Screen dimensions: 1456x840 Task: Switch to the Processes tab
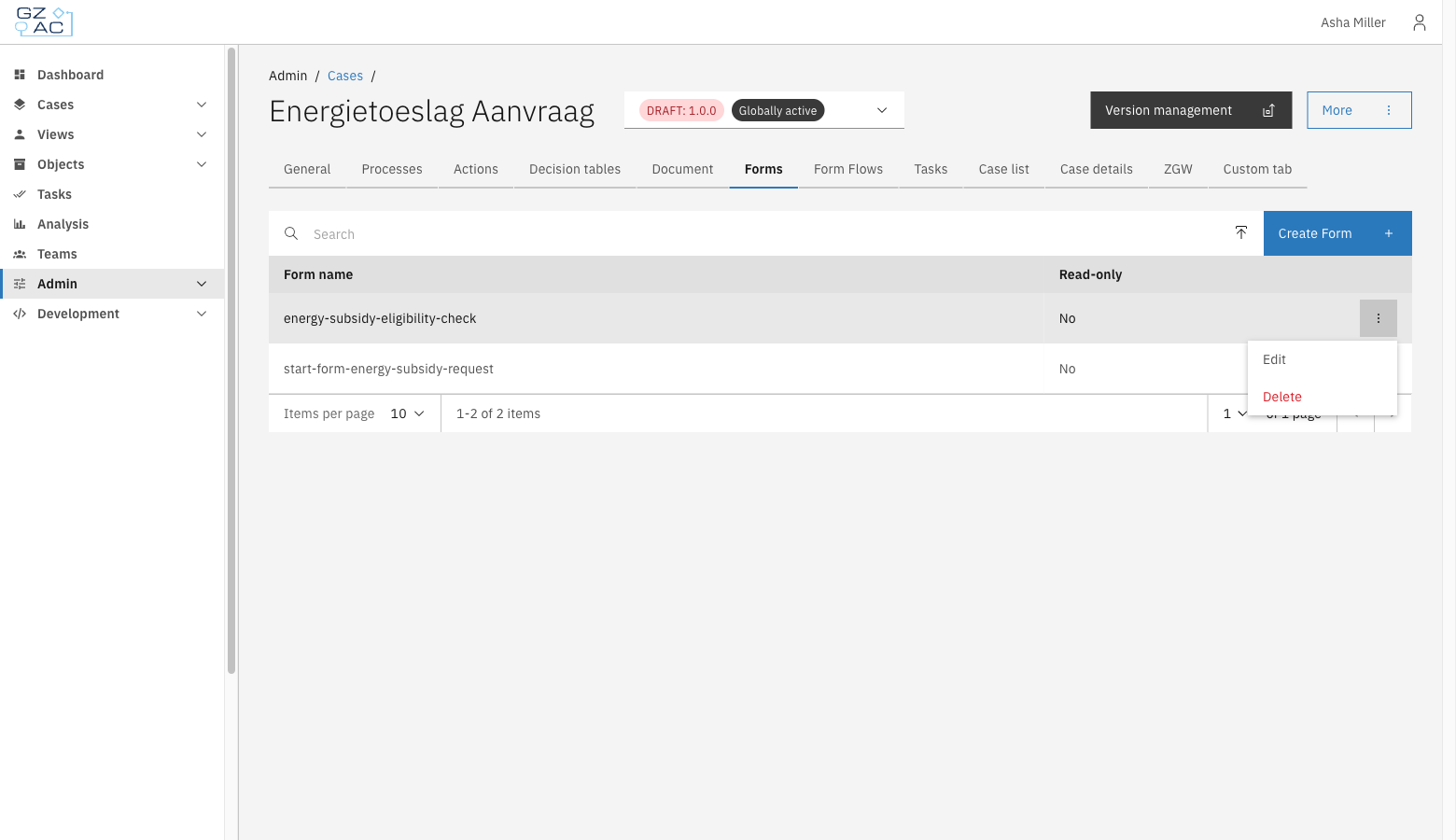click(x=392, y=169)
